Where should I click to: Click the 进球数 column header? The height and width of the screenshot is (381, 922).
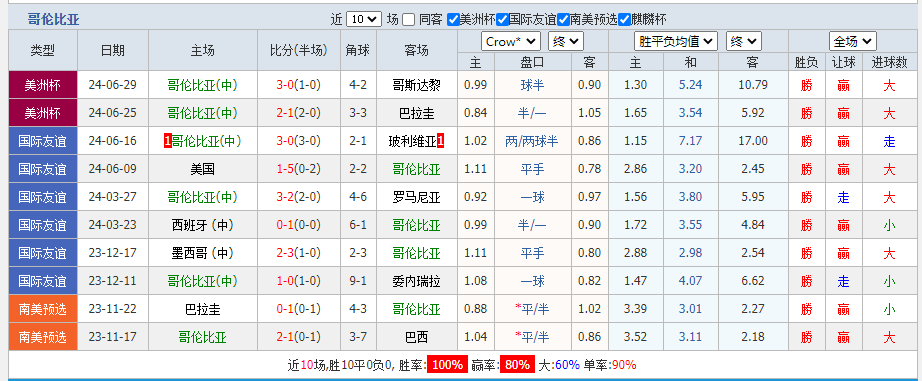(x=890, y=62)
